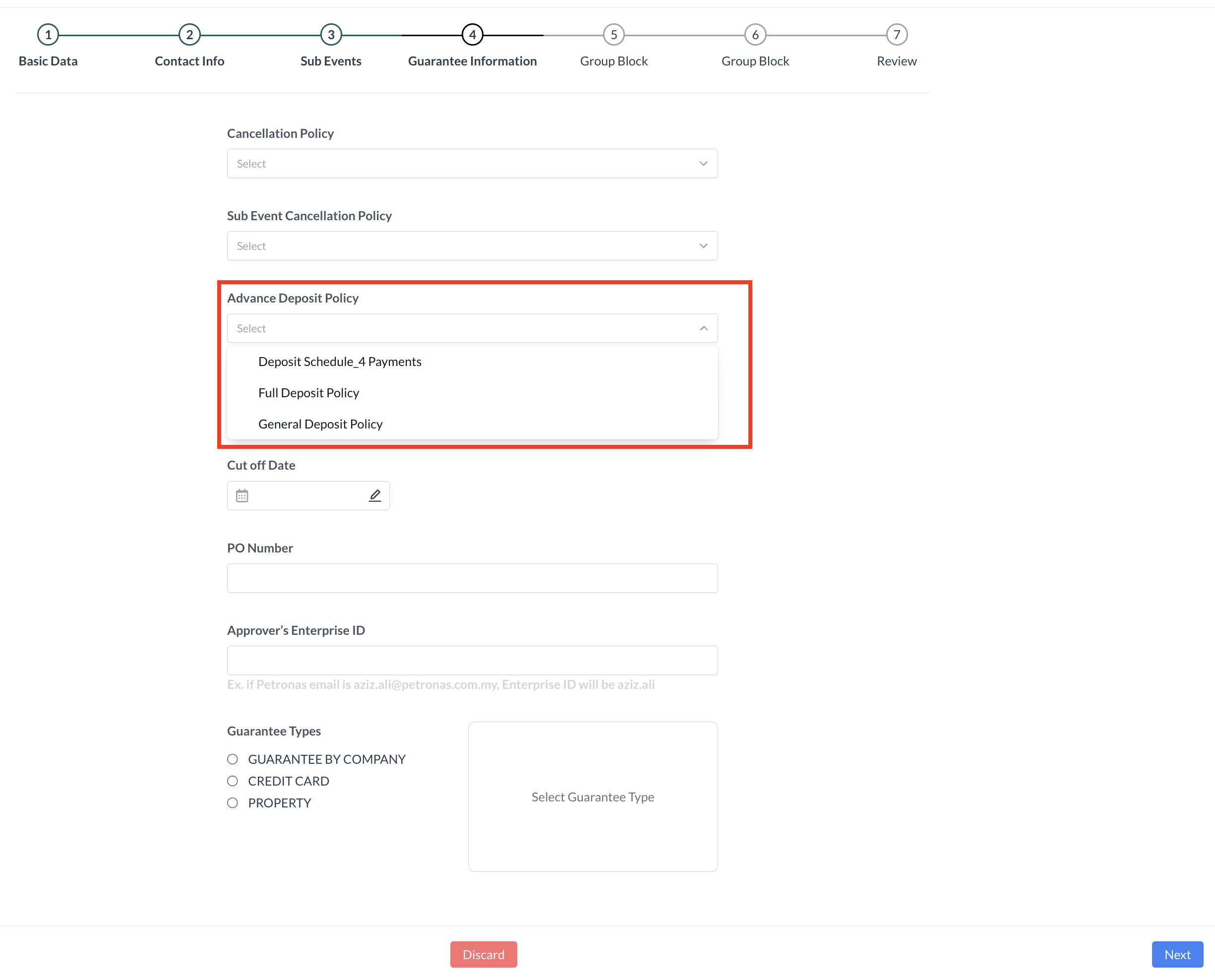Select the PROPERTY radio button
This screenshot has width=1215, height=980.
[x=232, y=802]
